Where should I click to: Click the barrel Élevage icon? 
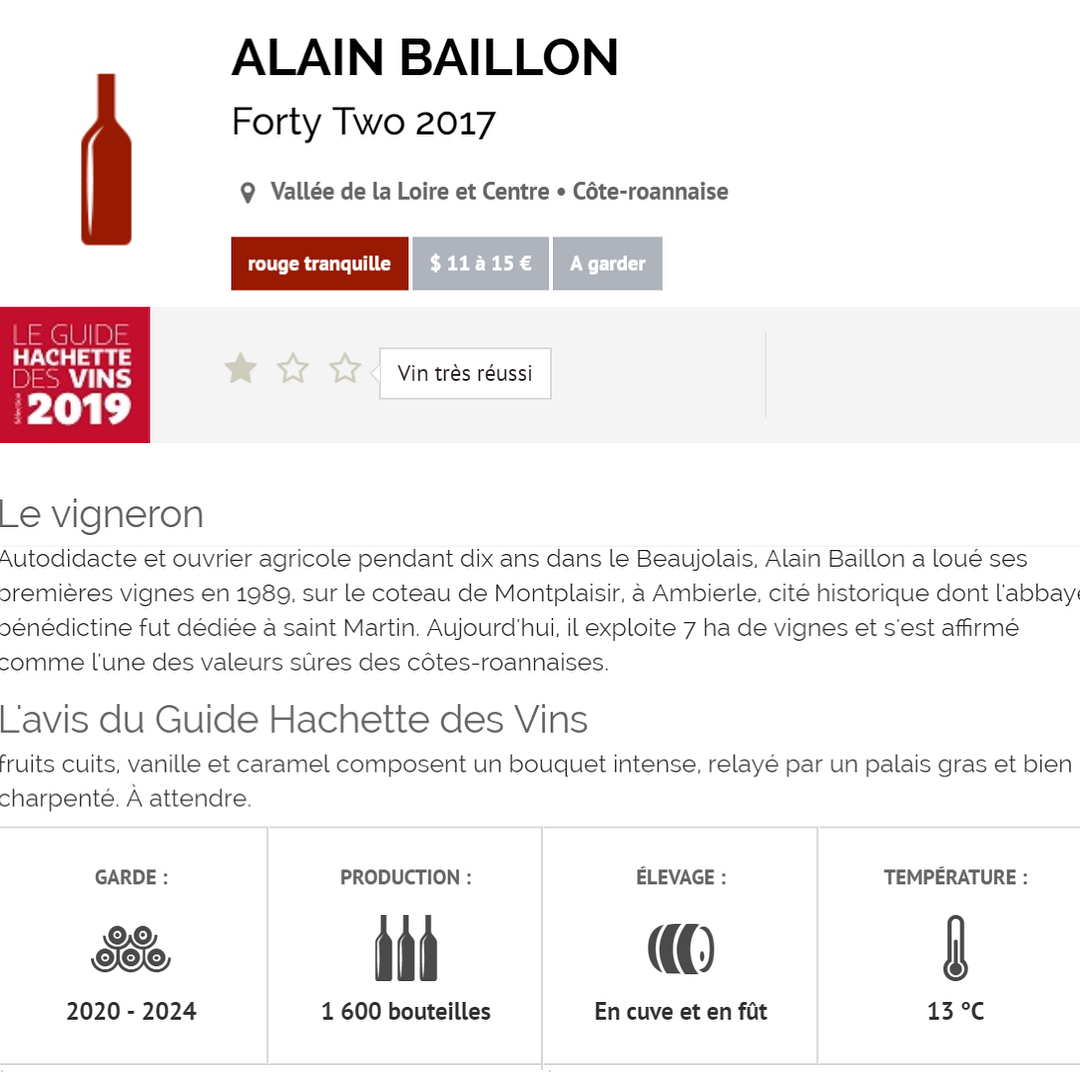click(x=680, y=948)
